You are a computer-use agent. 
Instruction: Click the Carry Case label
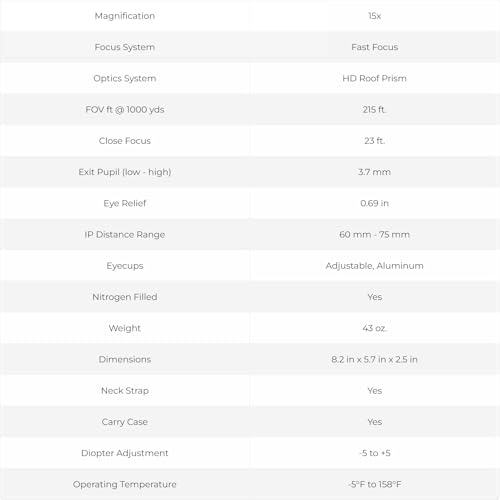(125, 422)
